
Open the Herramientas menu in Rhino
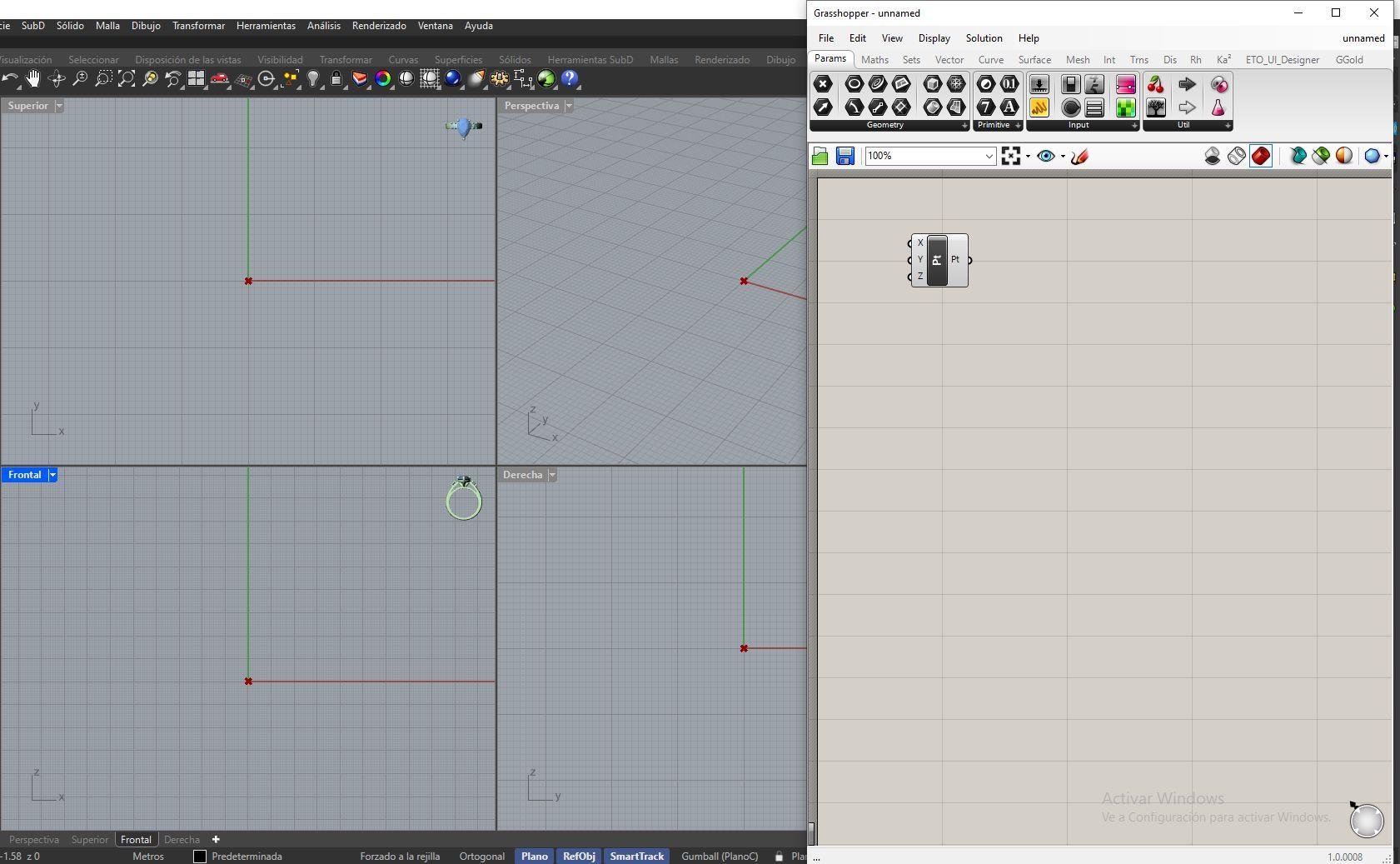coord(266,26)
